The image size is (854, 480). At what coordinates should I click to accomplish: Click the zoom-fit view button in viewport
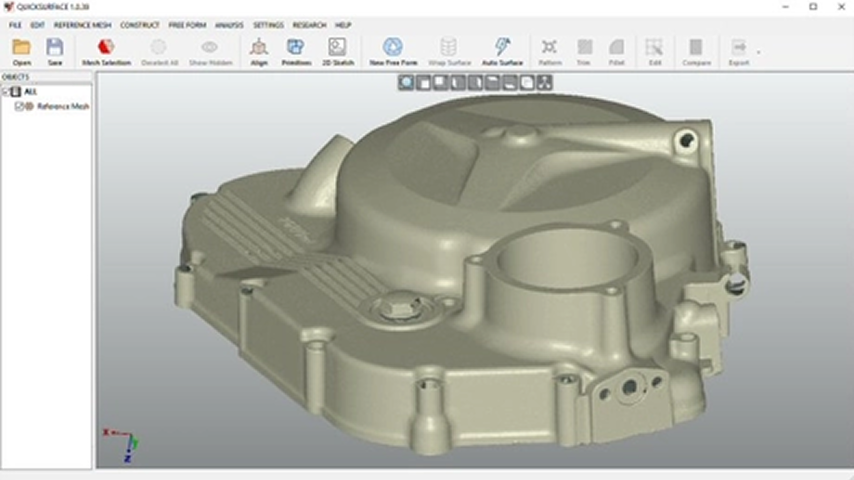(x=407, y=83)
